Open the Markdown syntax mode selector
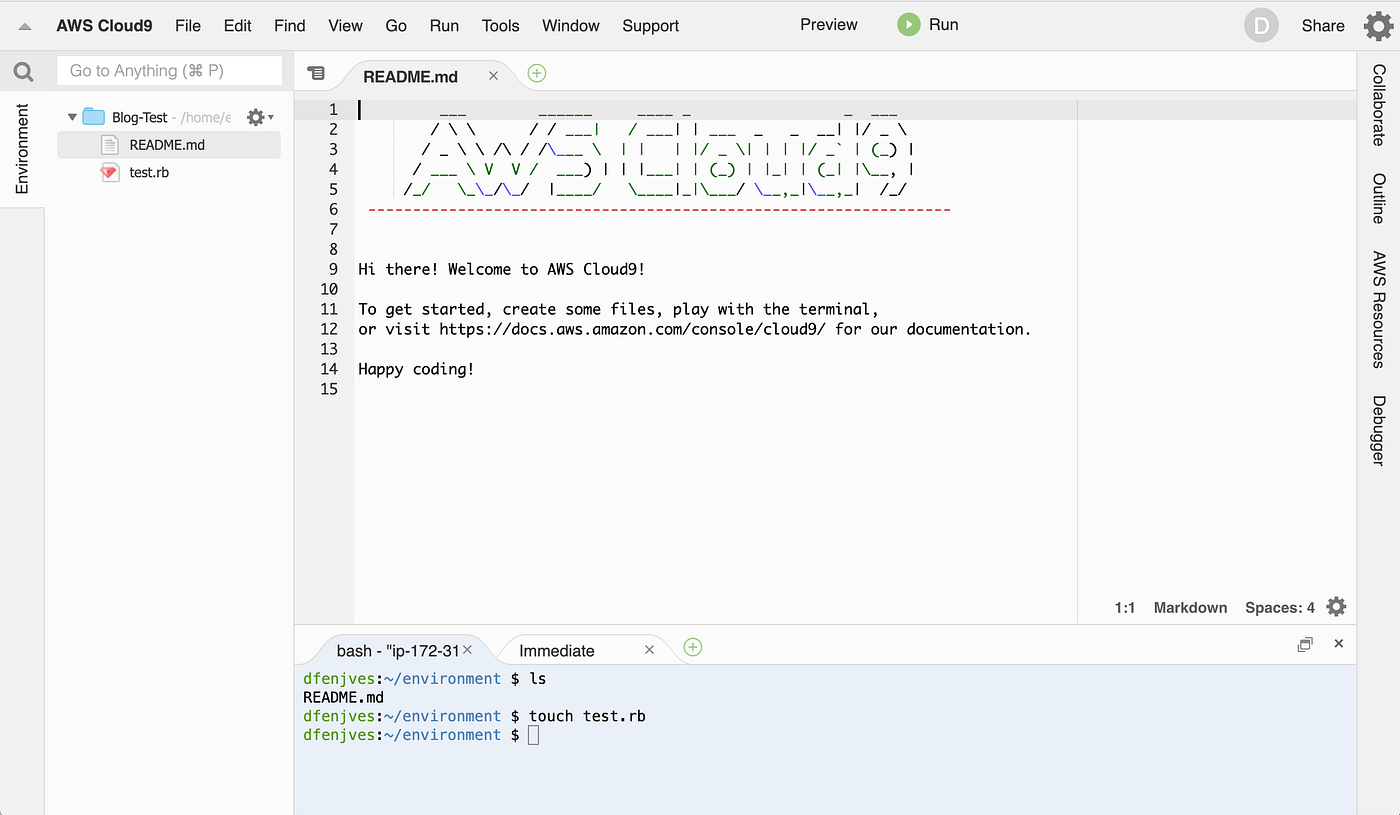The width and height of the screenshot is (1400, 815). tap(1190, 607)
